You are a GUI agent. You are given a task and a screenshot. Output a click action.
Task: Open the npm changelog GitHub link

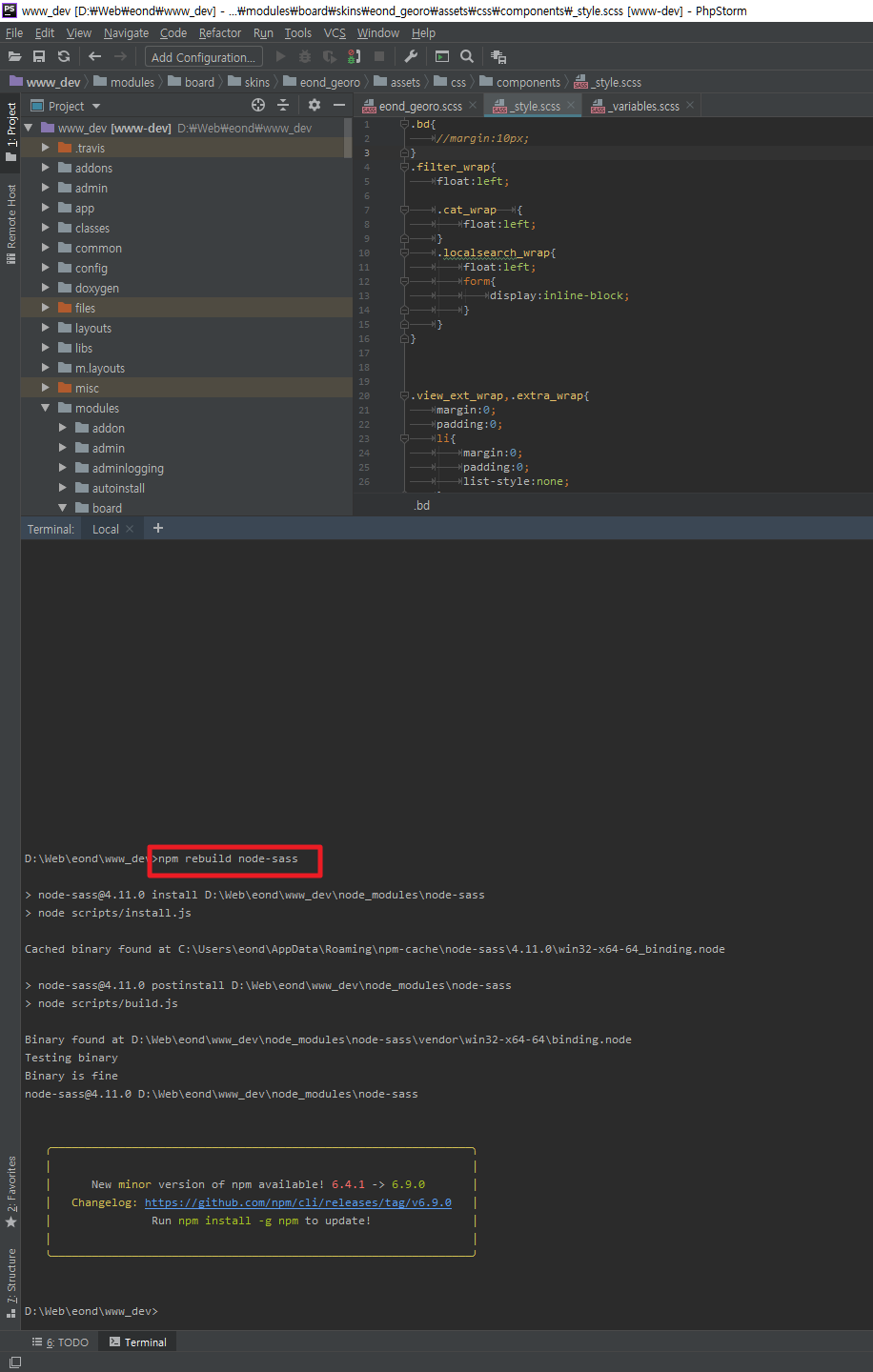coord(298,1202)
